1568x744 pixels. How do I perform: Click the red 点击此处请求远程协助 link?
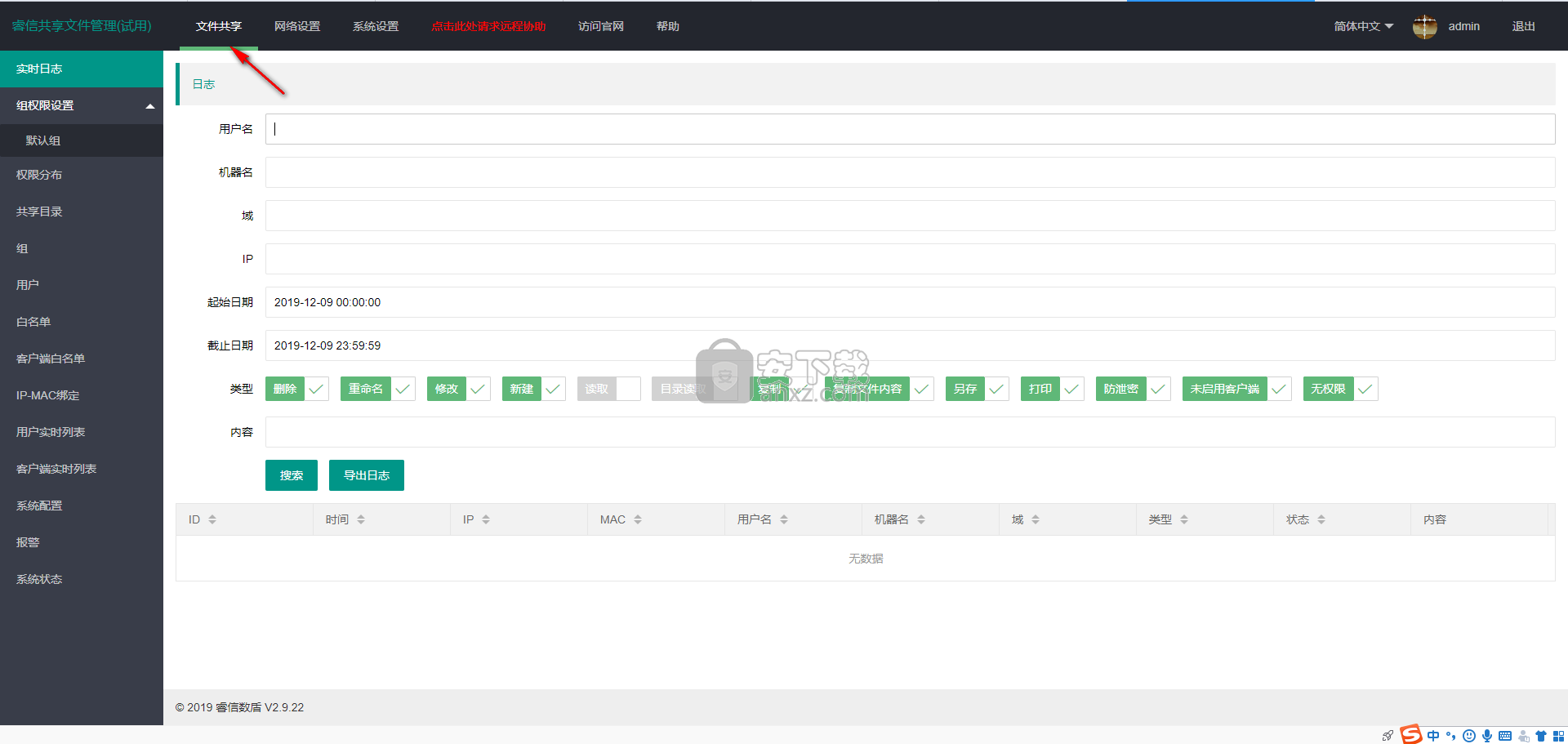click(x=488, y=26)
